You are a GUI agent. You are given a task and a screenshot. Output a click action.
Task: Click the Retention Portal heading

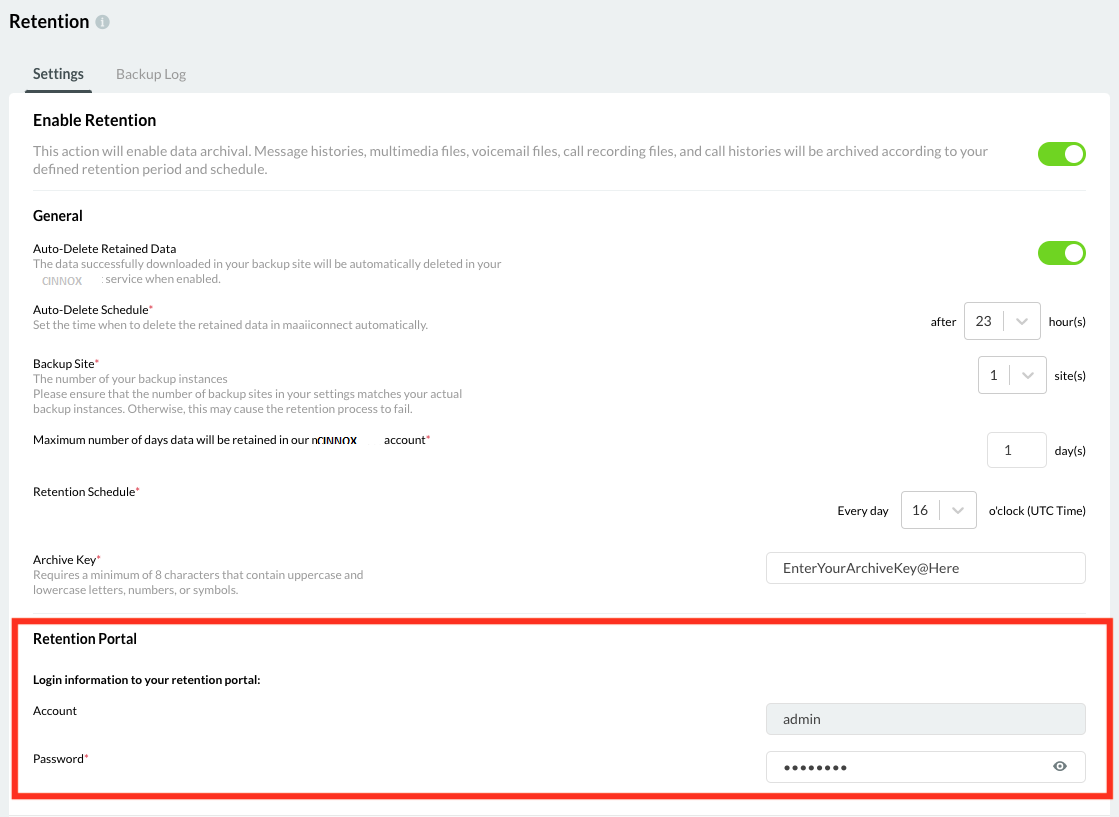pos(85,639)
